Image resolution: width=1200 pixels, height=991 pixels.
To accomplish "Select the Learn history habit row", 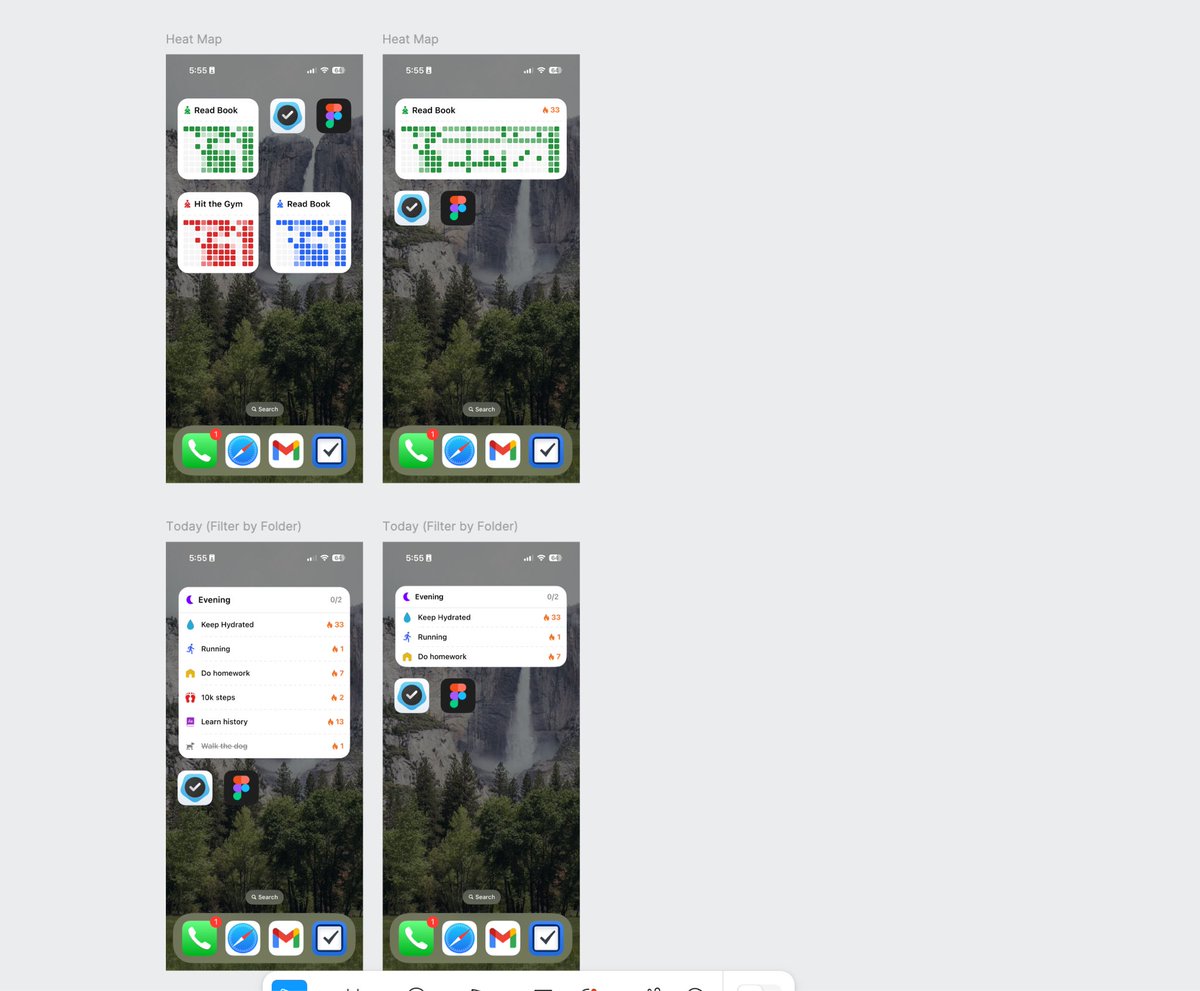I will 265,721.
